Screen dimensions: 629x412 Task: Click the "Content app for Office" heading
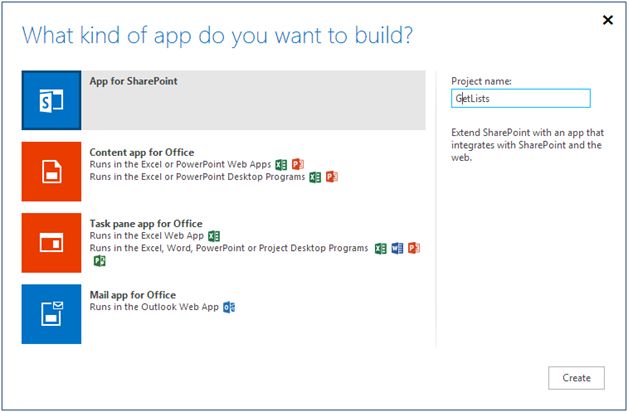tap(142, 152)
